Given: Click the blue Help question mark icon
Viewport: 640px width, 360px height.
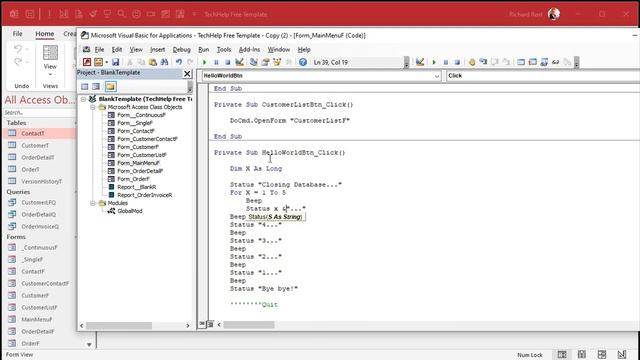Looking at the screenshot, I should [302, 62].
